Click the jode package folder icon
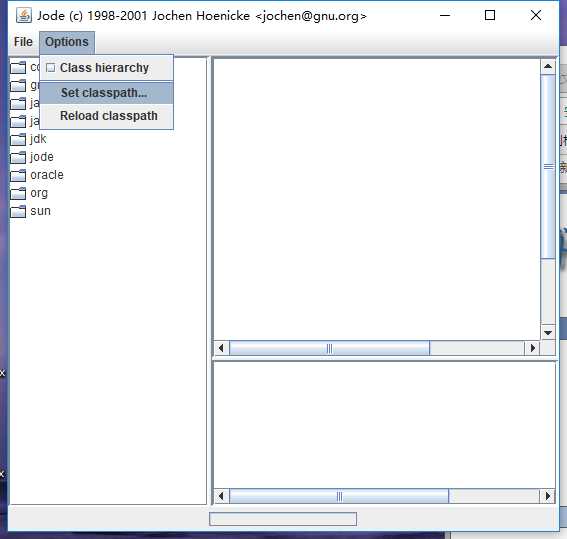 click(18, 157)
